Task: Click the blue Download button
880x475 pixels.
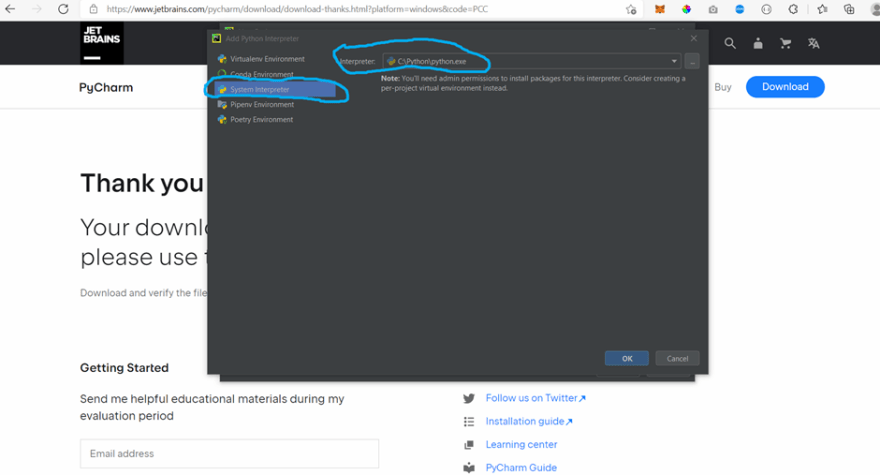Action: 785,87
